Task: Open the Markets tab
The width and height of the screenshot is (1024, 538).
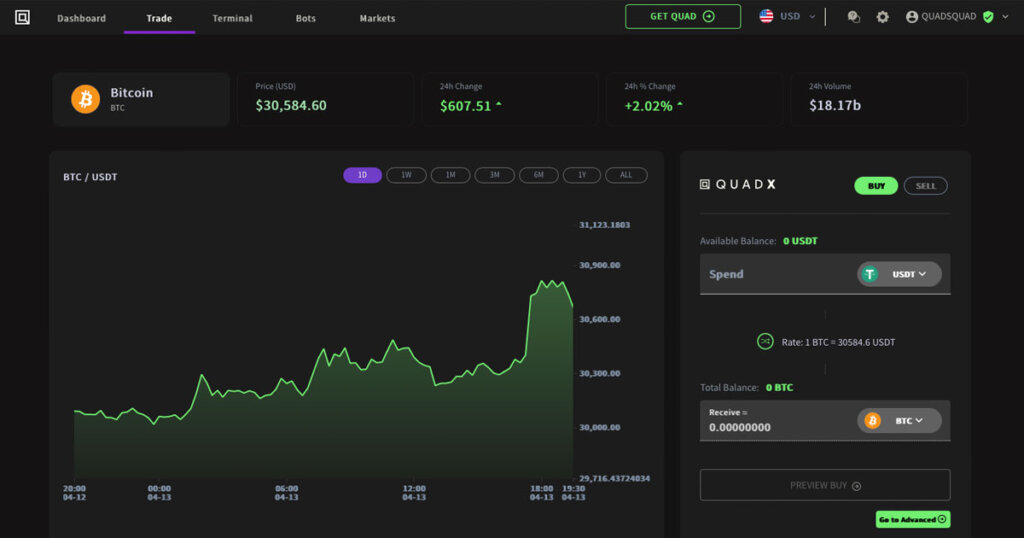Action: click(x=377, y=18)
